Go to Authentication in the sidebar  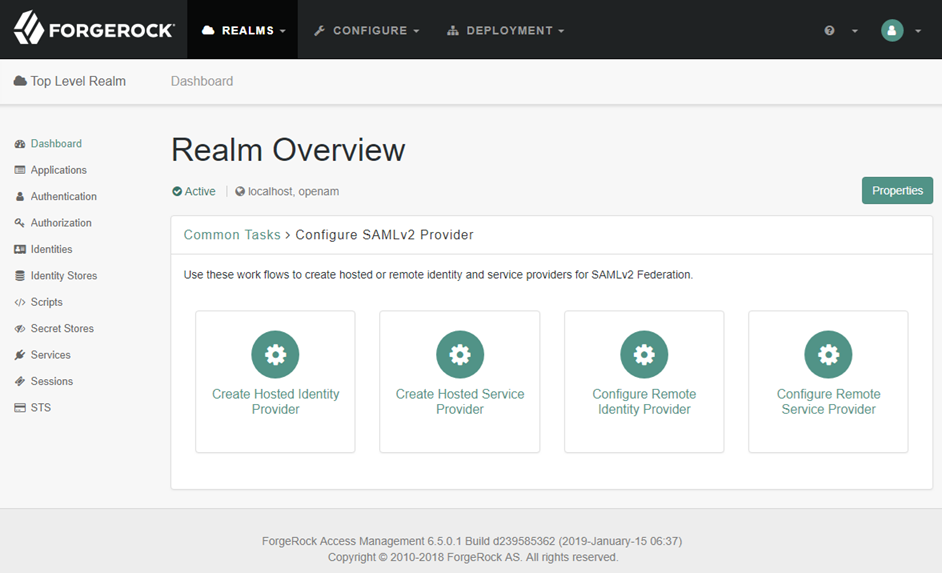(64, 196)
